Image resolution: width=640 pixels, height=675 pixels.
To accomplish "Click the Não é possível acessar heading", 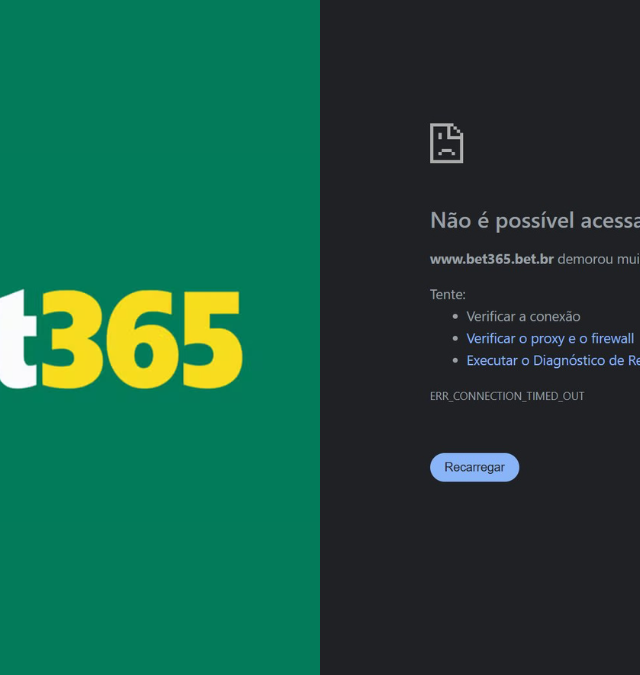I will [x=535, y=220].
